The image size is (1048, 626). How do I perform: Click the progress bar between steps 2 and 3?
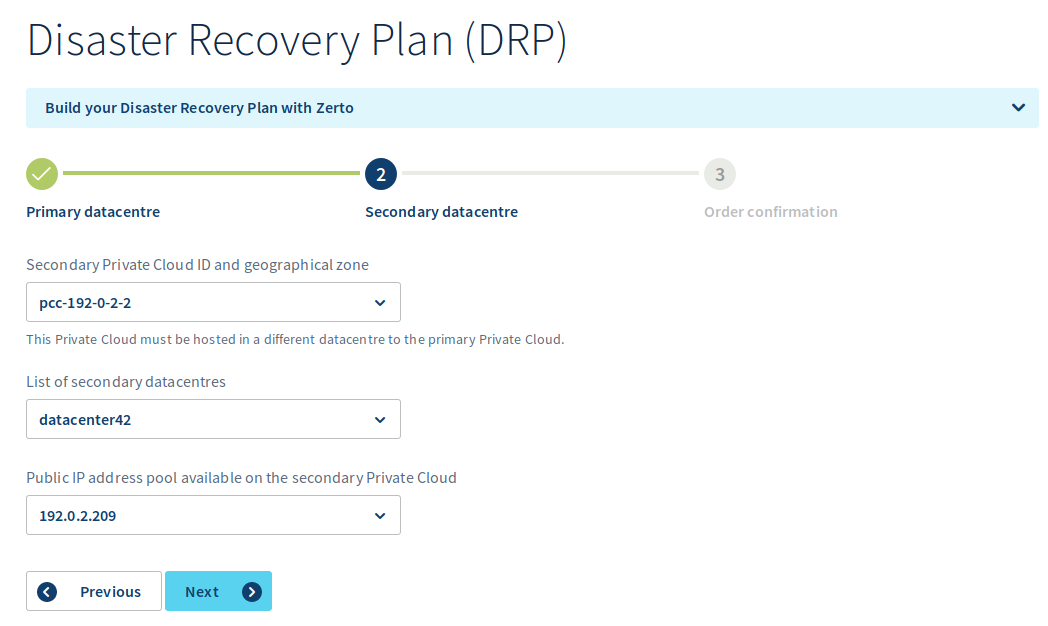[550, 173]
